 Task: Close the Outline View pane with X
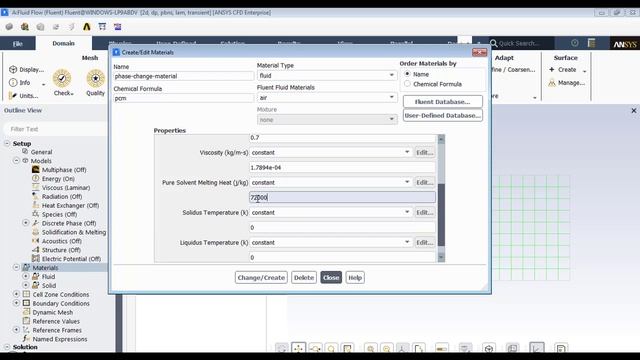633,111
